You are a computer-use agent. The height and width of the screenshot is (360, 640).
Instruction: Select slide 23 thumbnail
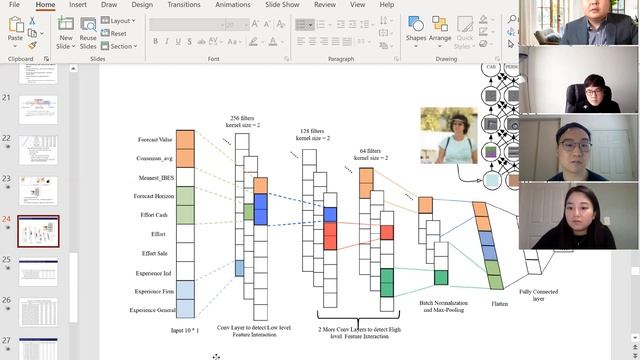coord(38,191)
